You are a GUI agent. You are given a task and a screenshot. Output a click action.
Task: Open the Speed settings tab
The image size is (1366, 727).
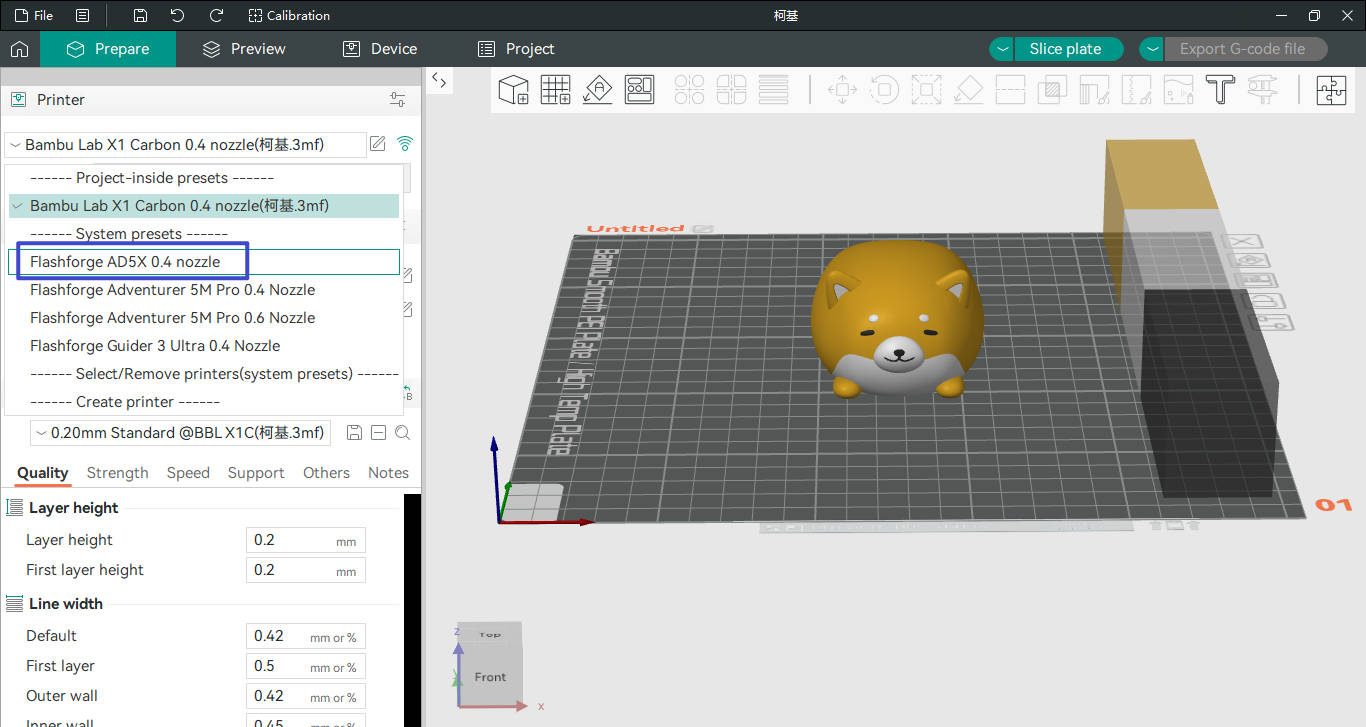188,473
